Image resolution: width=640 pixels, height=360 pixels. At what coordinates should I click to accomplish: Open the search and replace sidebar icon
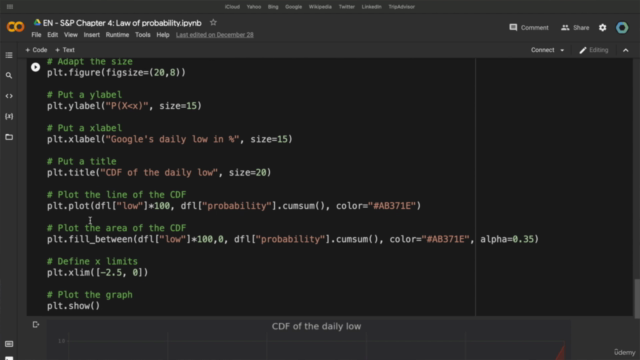[9, 76]
